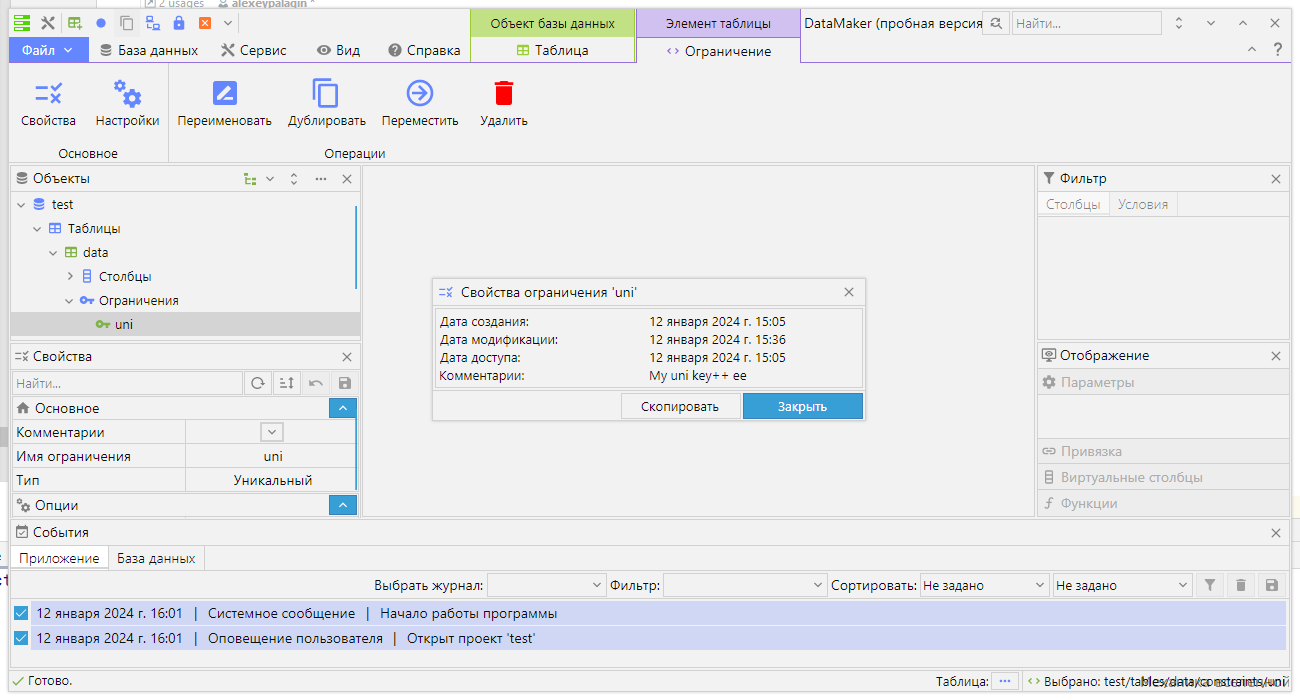Screen dimensions: 1300x700
Task: Click the question mark help icon
Action: (1277, 49)
